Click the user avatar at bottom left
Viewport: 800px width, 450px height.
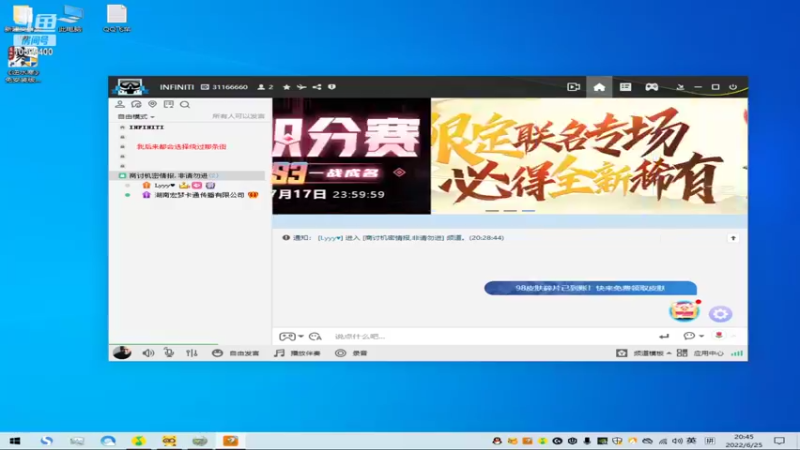click(x=122, y=353)
